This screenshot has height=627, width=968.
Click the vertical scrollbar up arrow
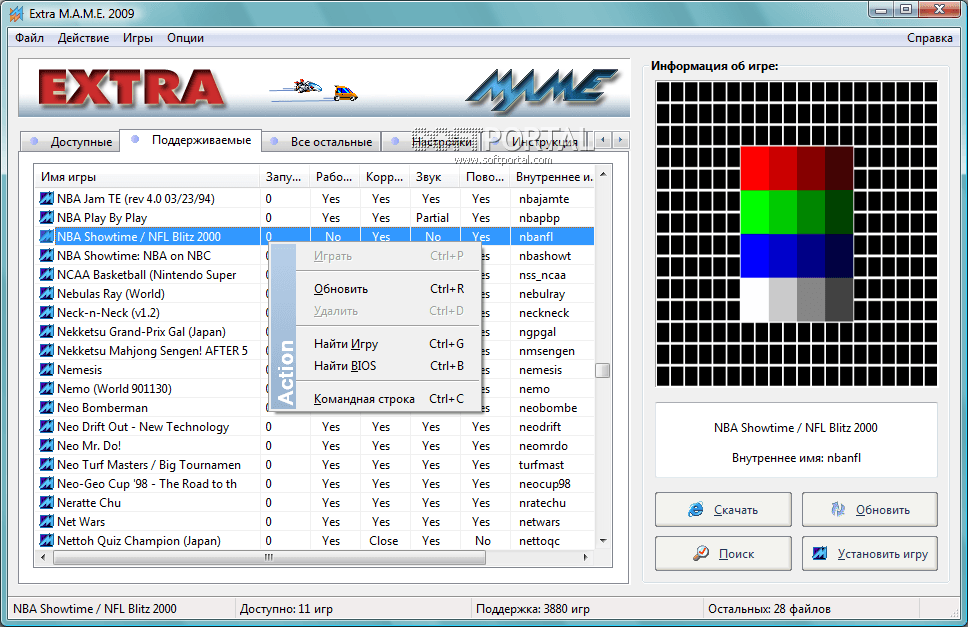point(603,175)
